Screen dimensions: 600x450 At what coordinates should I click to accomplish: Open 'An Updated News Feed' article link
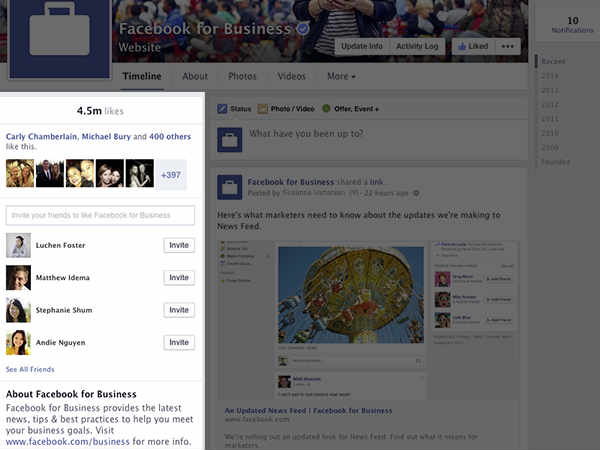click(308, 411)
